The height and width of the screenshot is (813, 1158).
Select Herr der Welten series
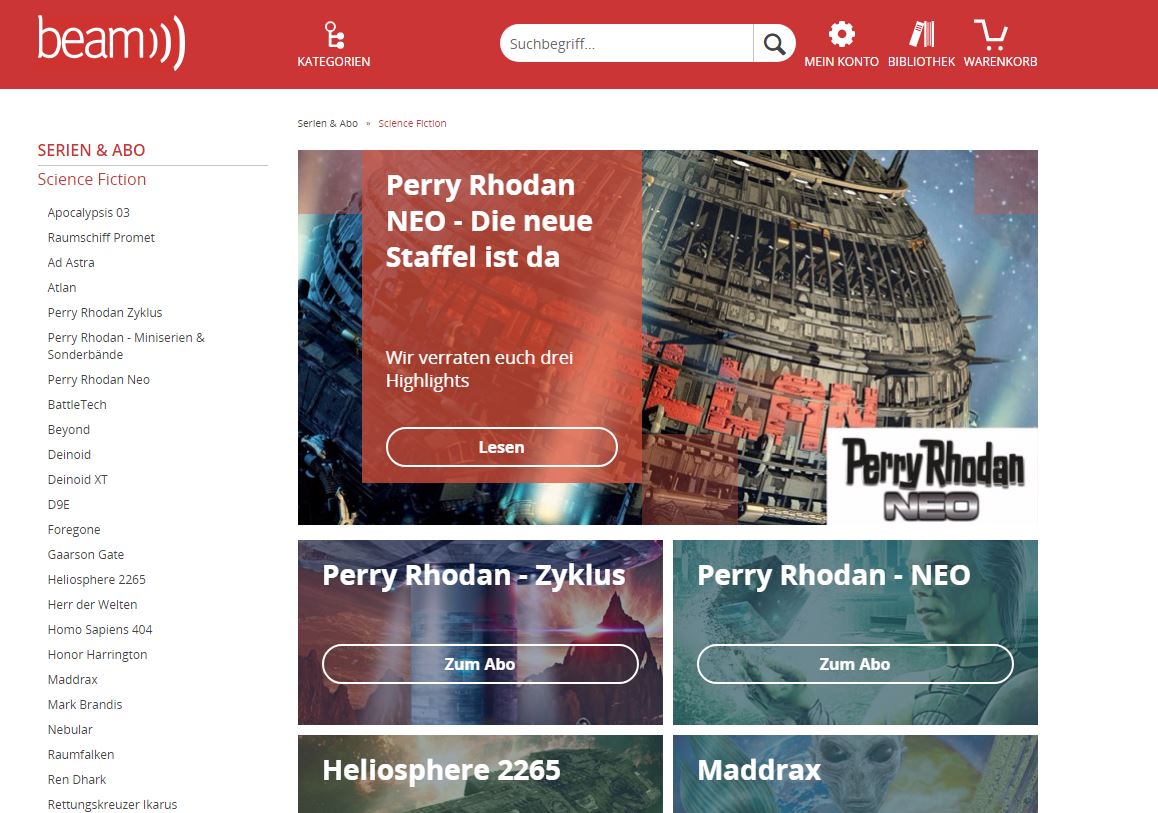92,605
